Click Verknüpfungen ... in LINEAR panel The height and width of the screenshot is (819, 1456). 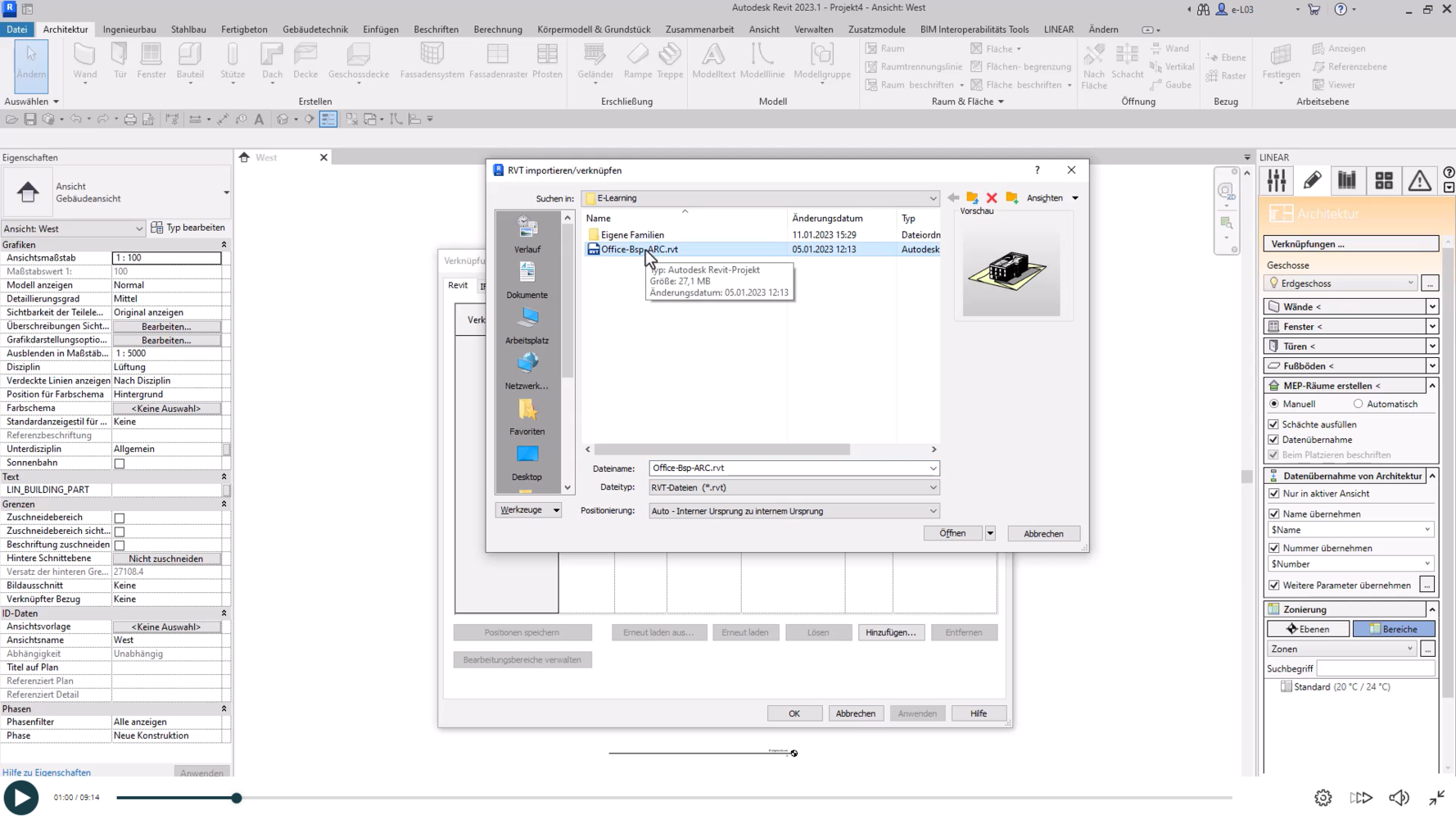[1351, 244]
